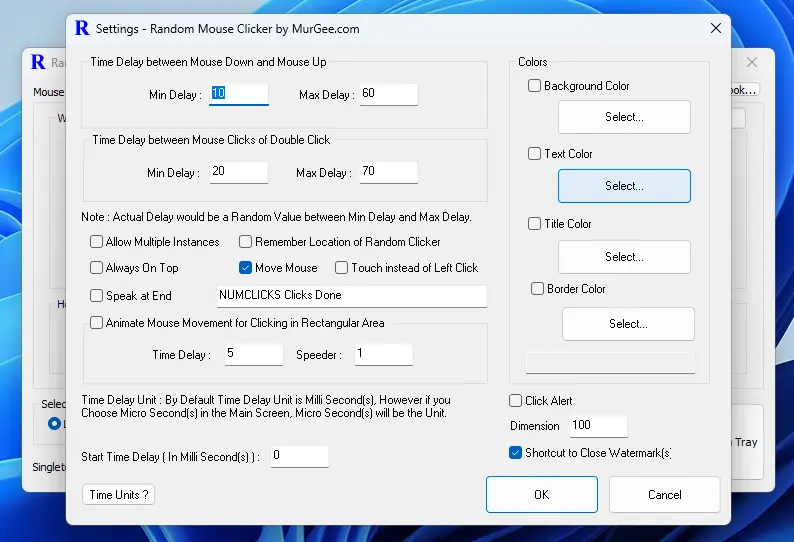
Task: Click the Start Time Delay input field
Action: (x=300, y=456)
